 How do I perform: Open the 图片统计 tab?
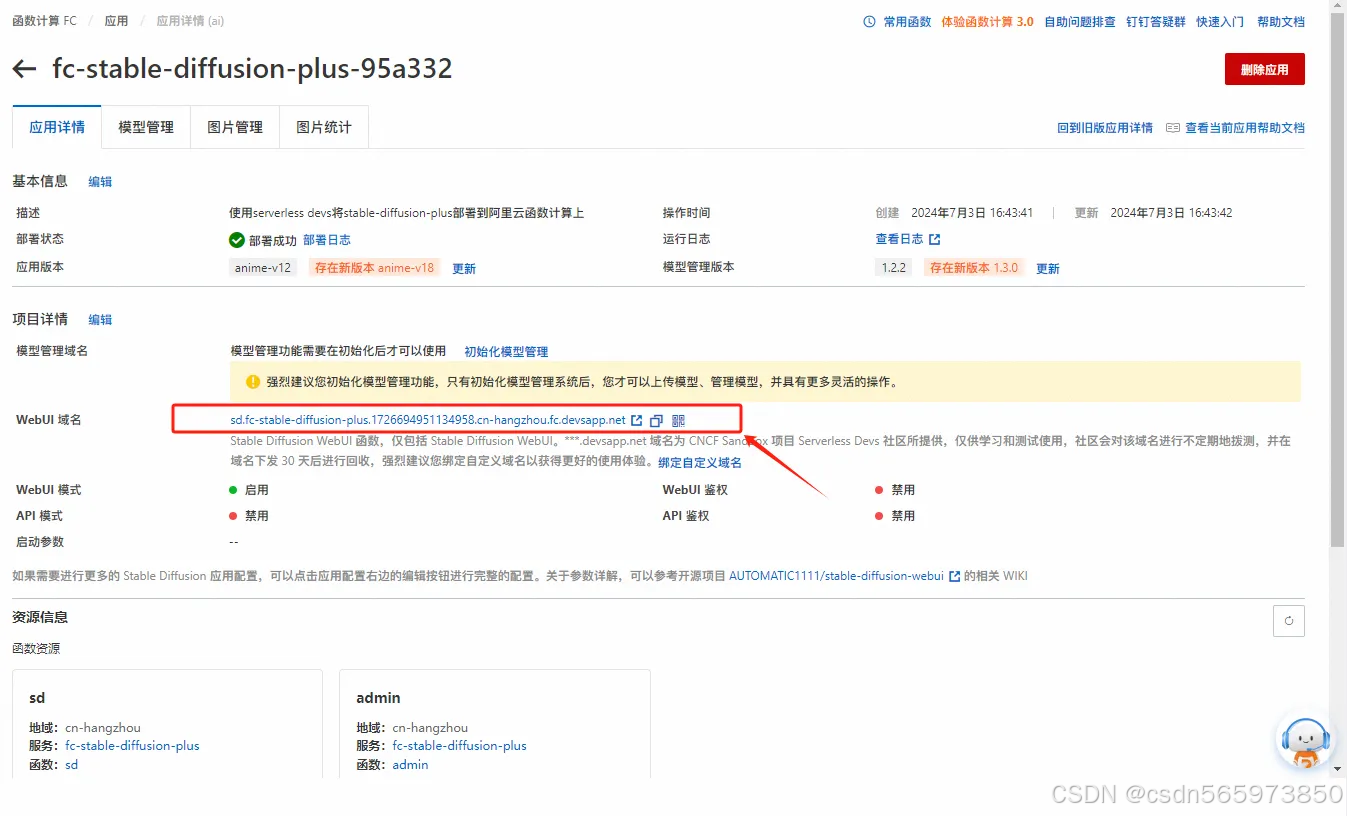click(324, 127)
